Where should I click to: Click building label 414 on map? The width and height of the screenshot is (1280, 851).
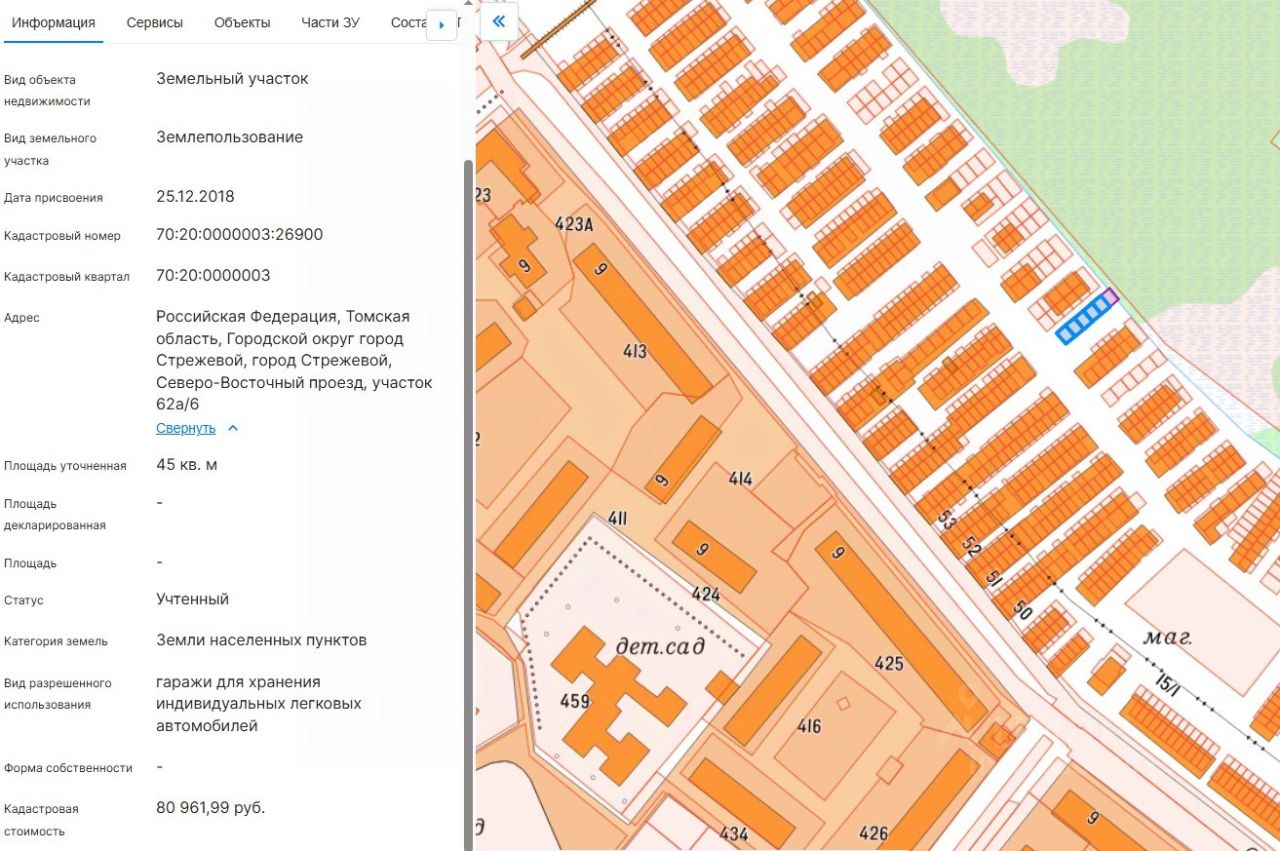740,480
